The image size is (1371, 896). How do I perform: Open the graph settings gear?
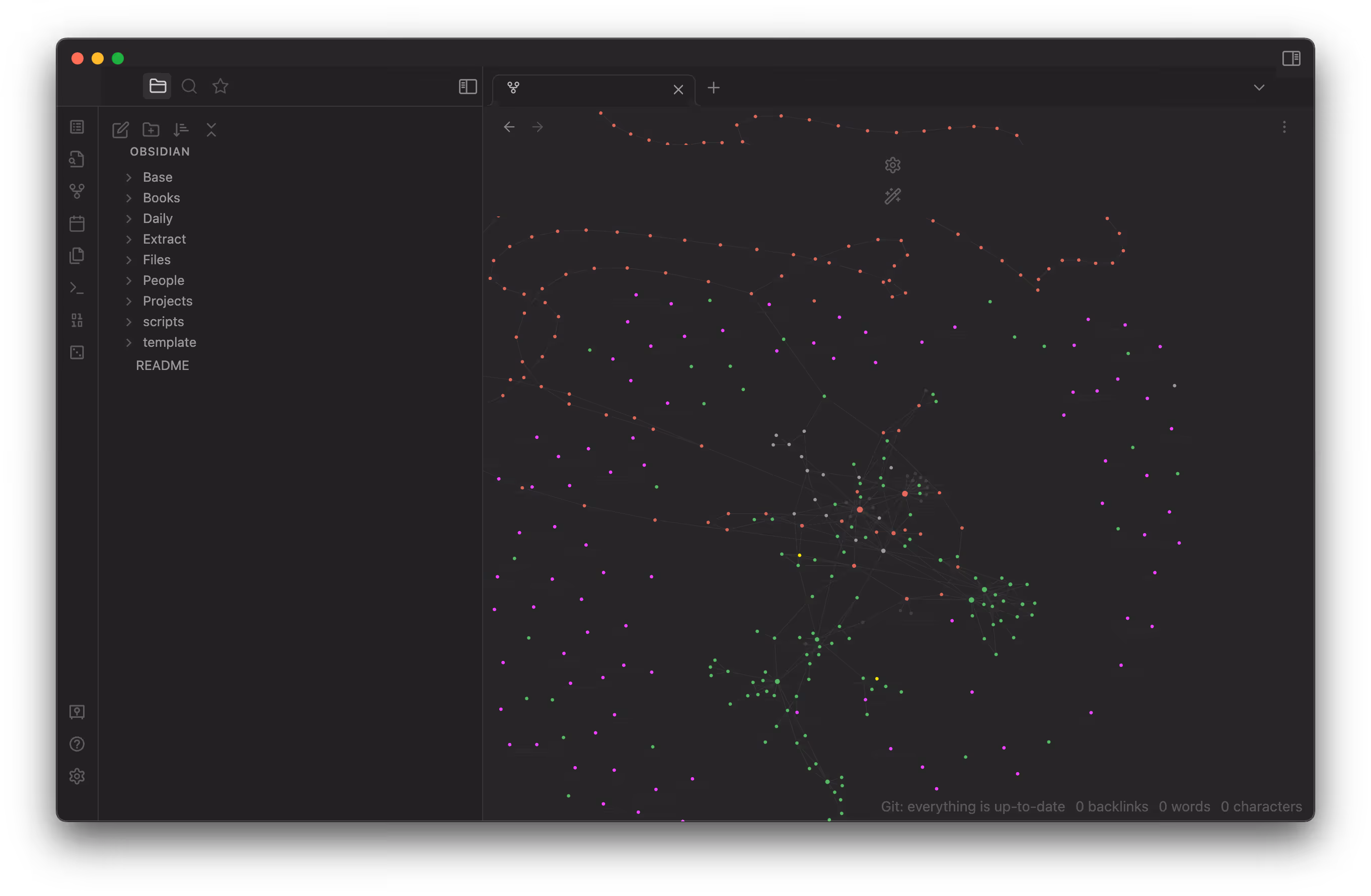click(x=893, y=165)
